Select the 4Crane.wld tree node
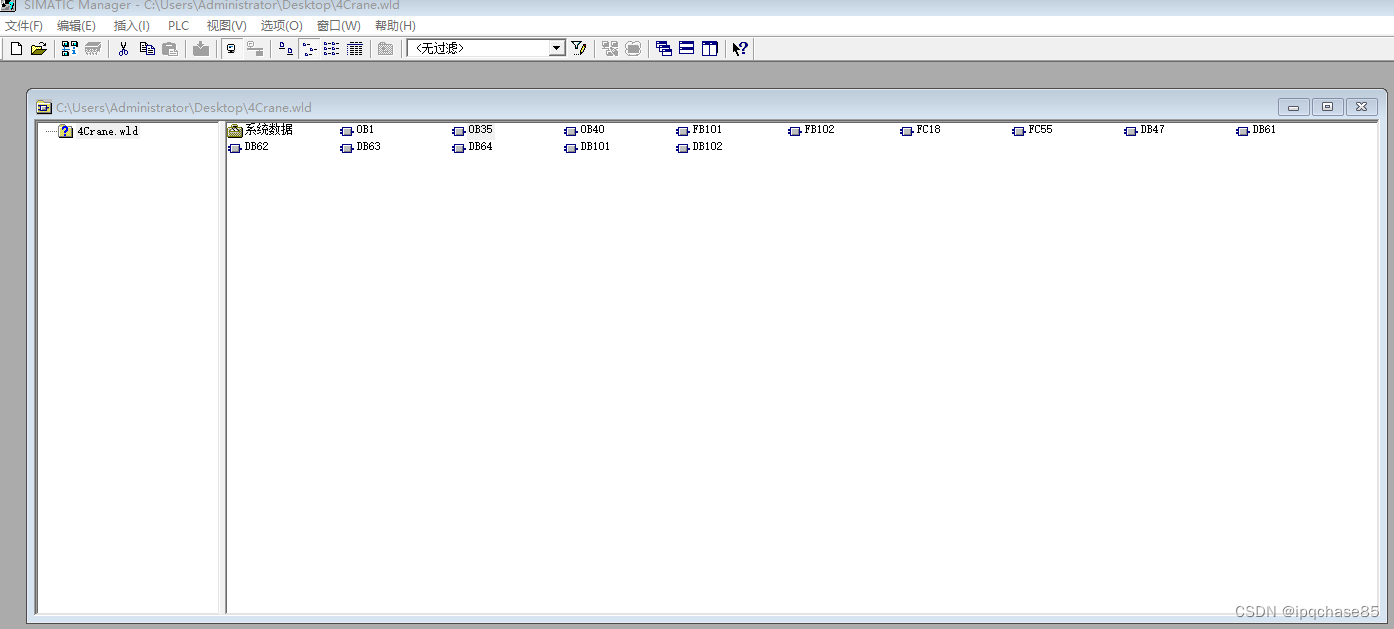 tap(98, 131)
